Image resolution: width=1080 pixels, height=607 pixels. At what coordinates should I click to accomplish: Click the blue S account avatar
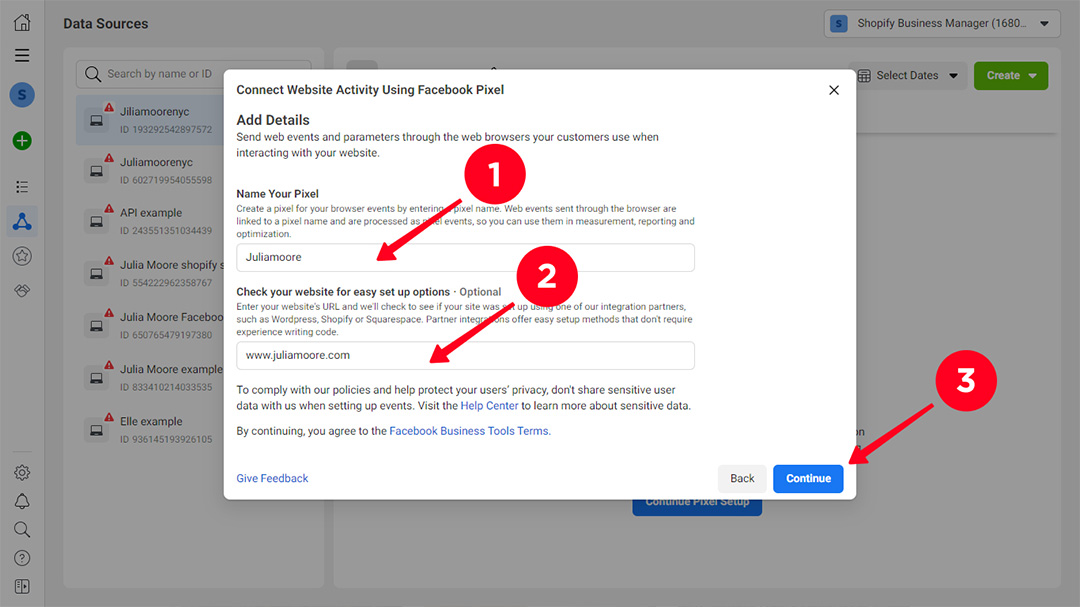22,94
